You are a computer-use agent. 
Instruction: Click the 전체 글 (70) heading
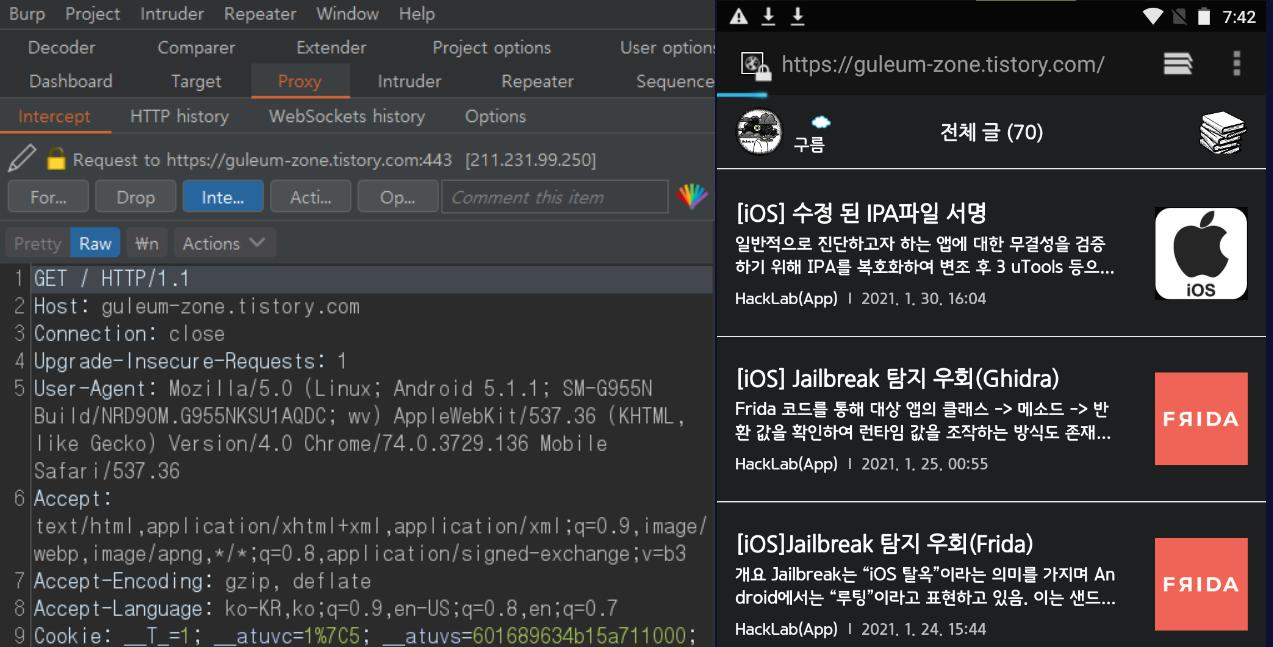[991, 132]
